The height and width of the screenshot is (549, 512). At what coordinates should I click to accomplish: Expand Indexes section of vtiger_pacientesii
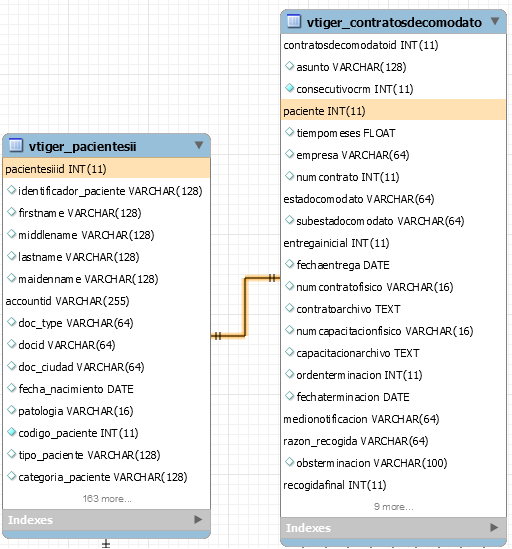click(x=198, y=520)
